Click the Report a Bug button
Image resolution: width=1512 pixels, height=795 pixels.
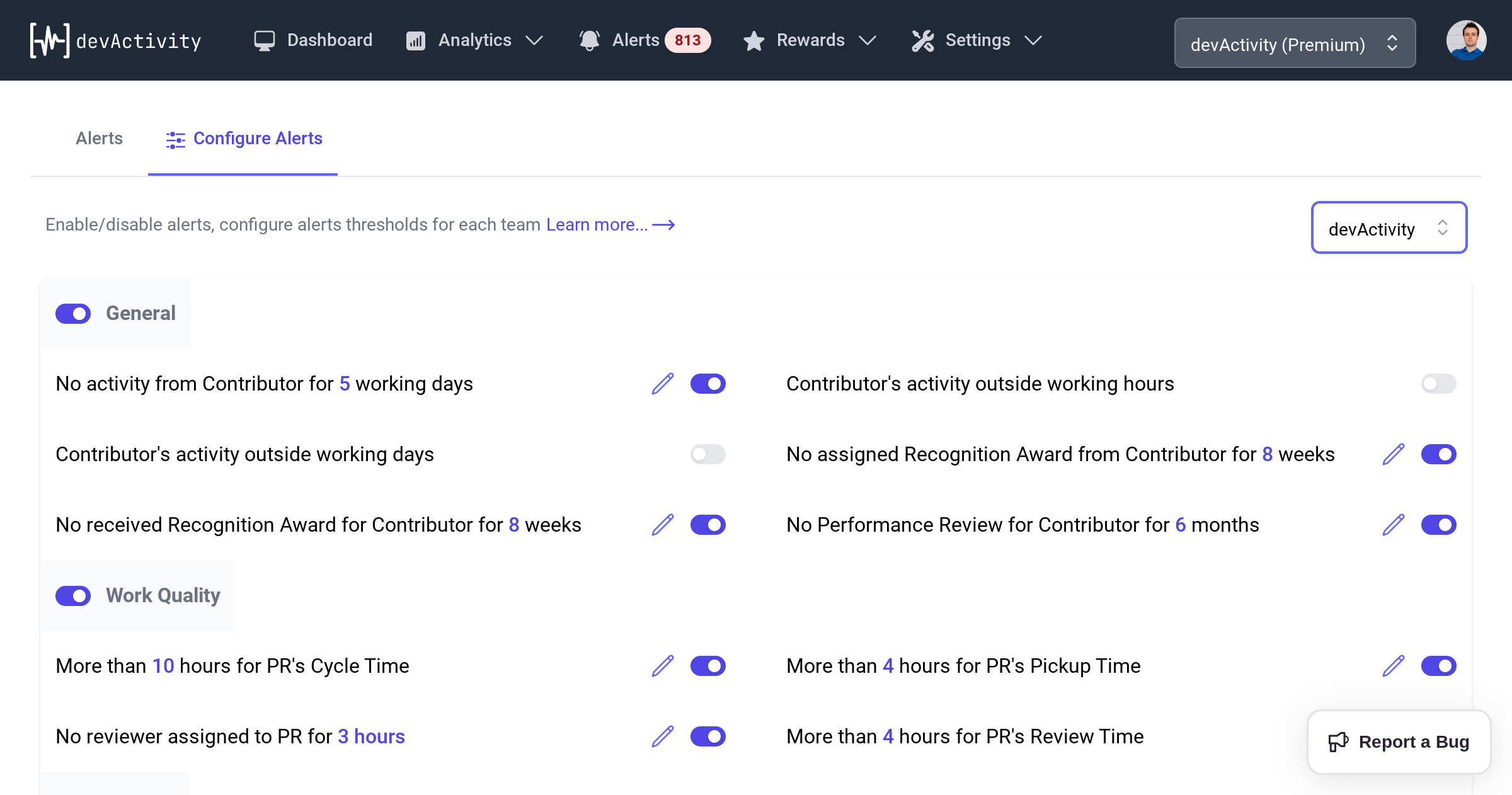tap(1398, 741)
